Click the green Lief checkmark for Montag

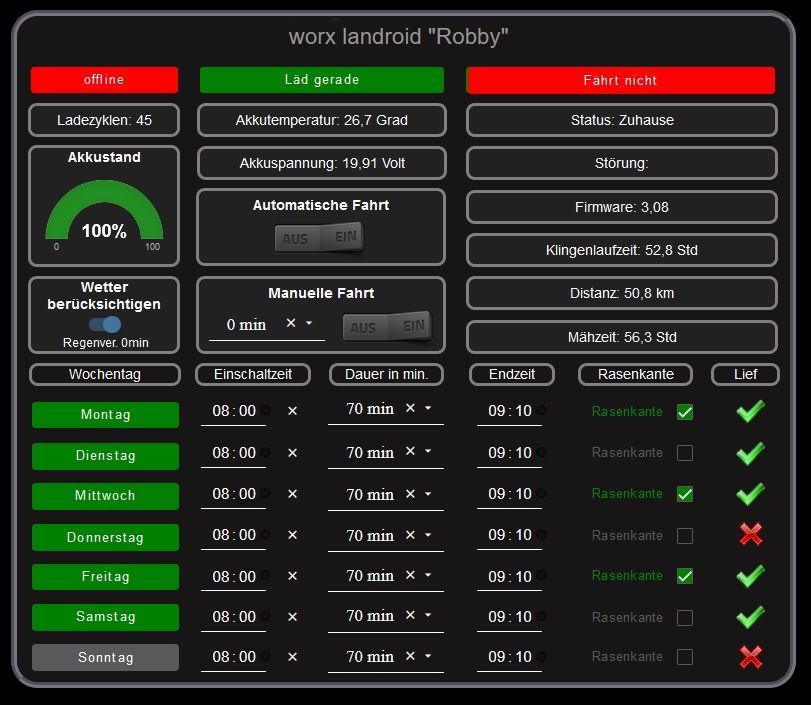[750, 411]
